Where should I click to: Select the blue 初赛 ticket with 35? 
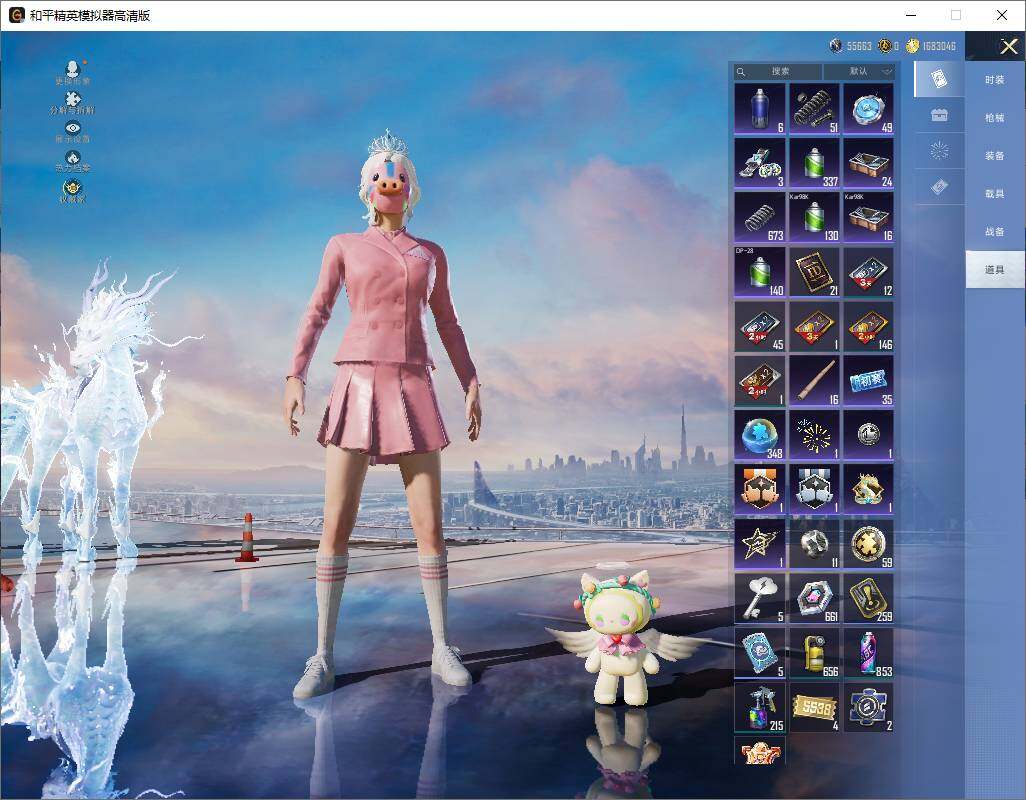868,381
